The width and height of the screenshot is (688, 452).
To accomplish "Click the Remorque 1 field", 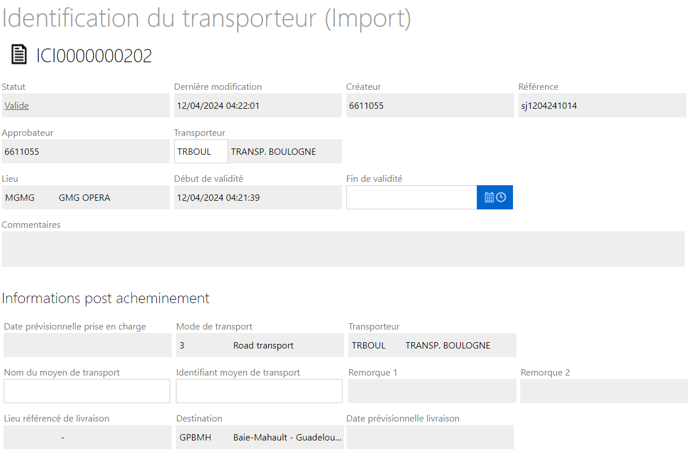I will pos(432,391).
